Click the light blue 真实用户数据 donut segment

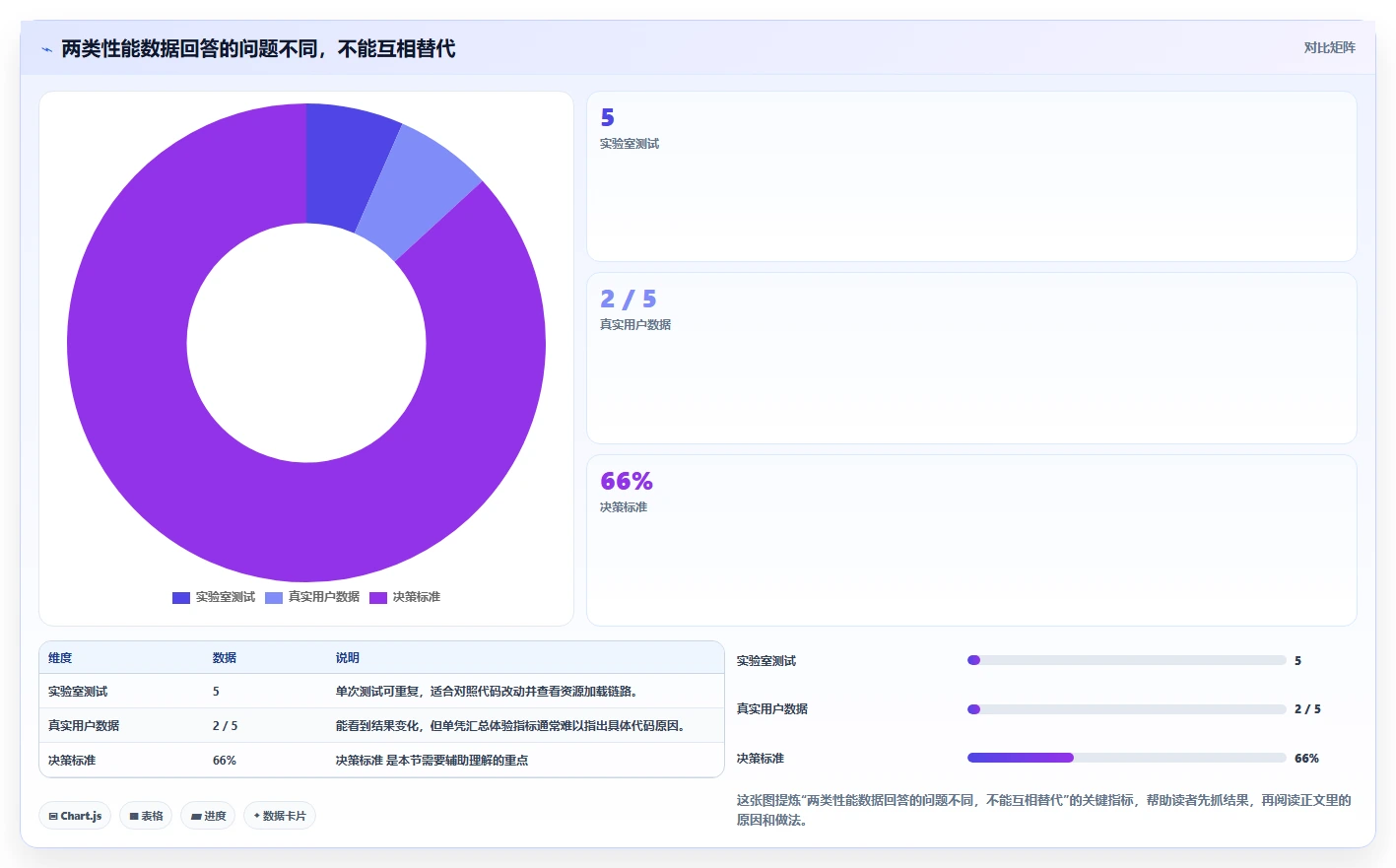point(419,192)
